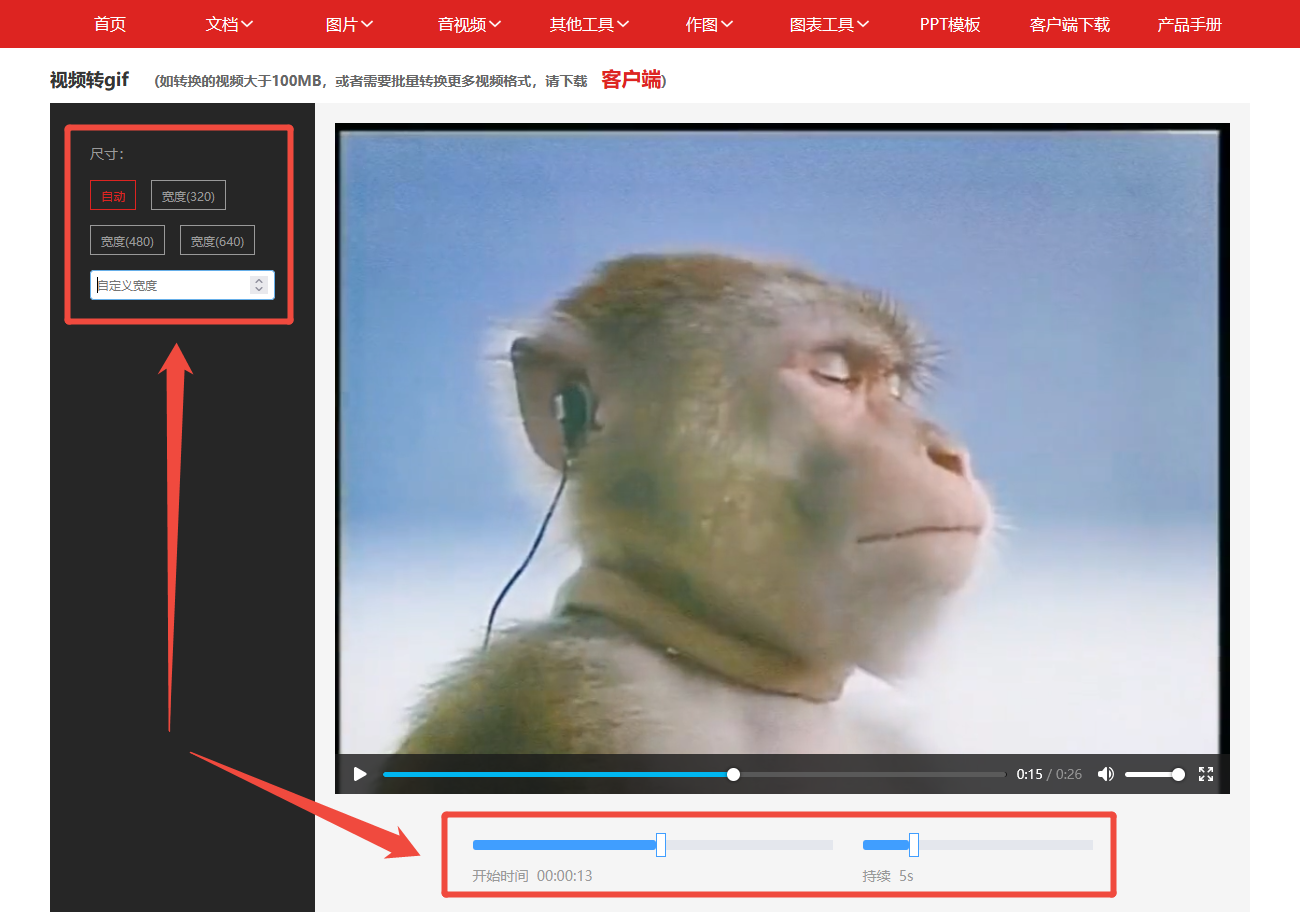Focus the 自定义宽度 input field
Image resolution: width=1300 pixels, height=912 pixels.
point(182,285)
